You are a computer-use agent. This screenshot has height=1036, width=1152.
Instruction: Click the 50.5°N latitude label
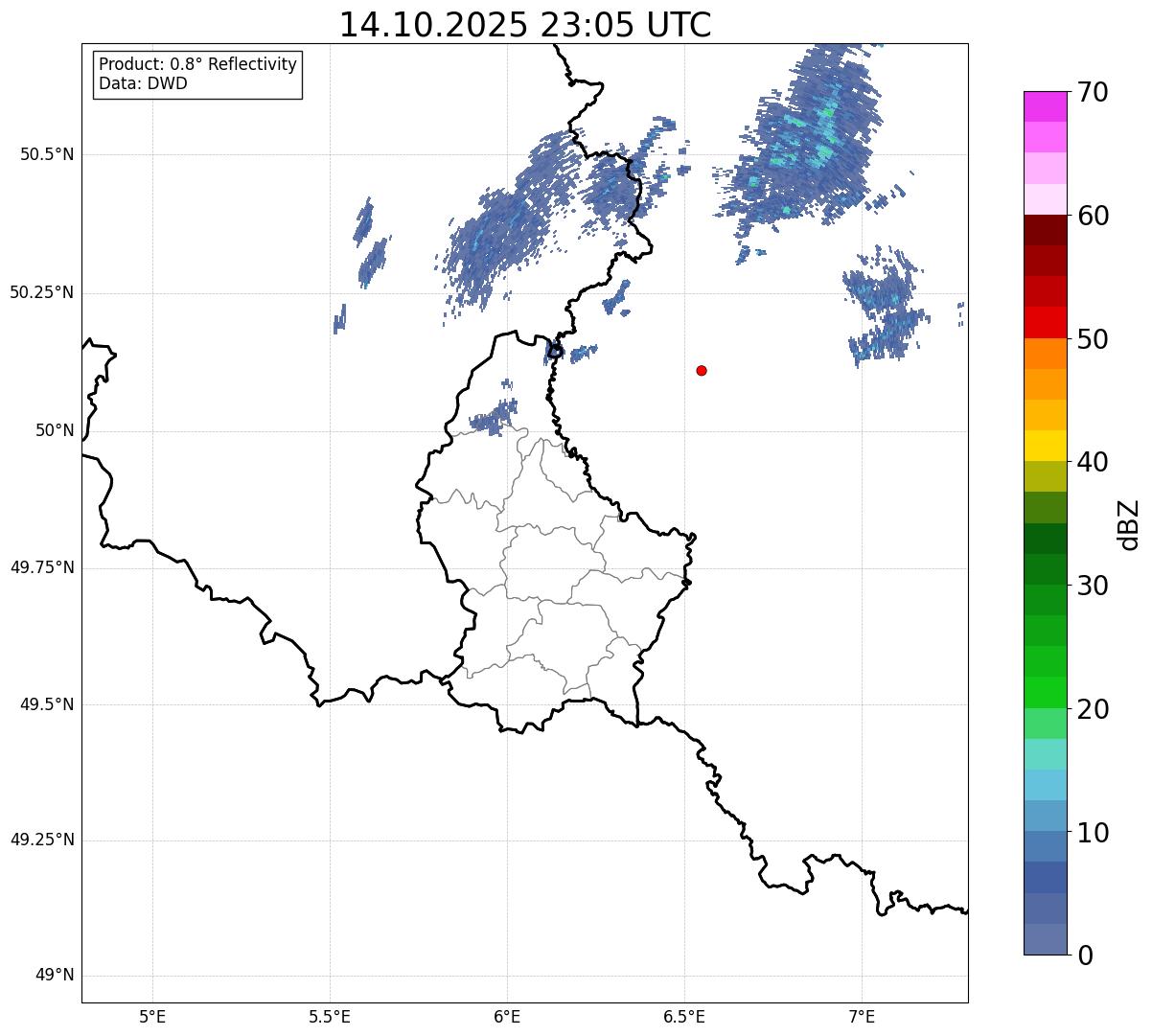(x=46, y=154)
